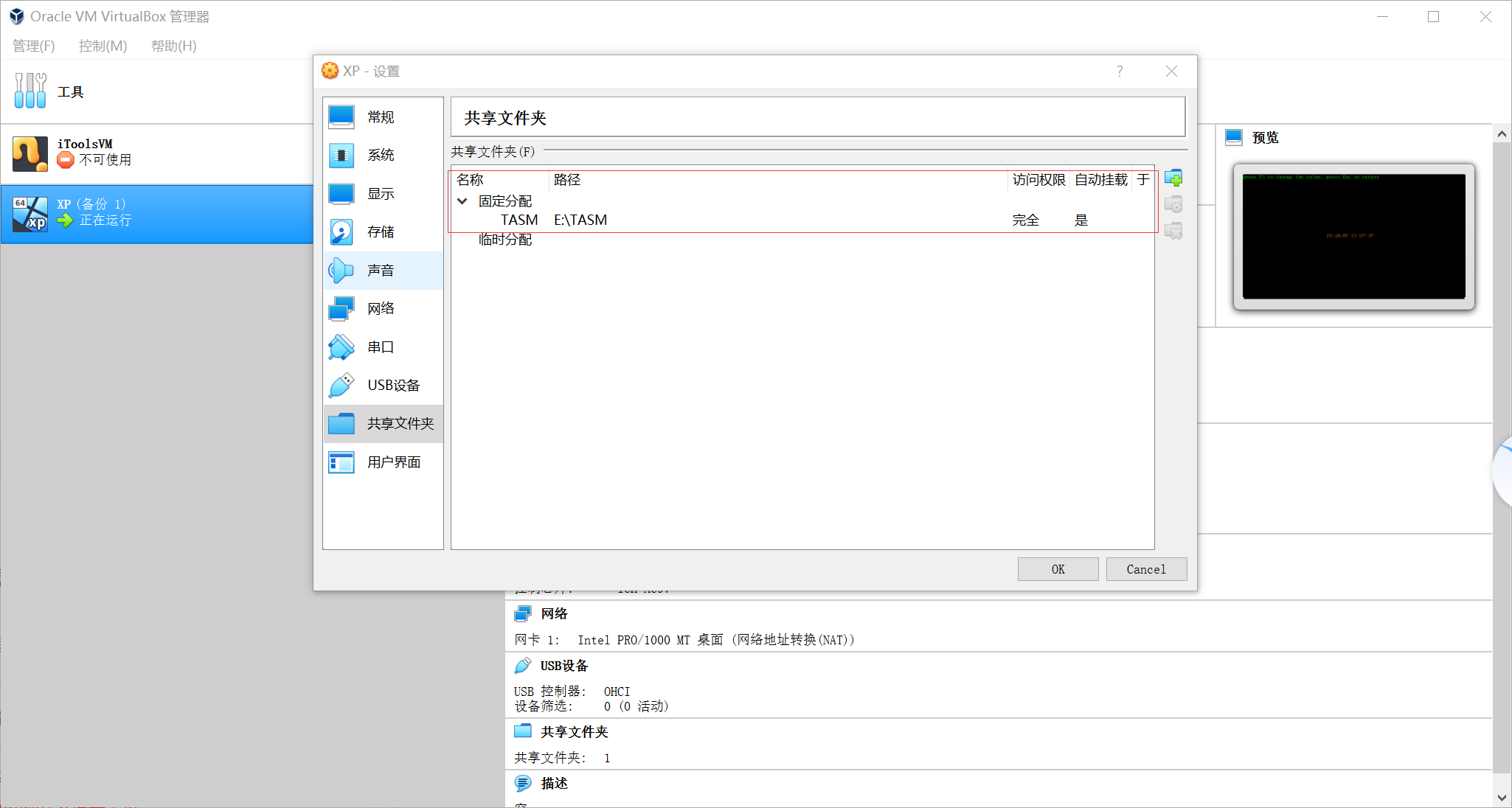Click the scroll up arrow of details pane
This screenshot has width=1512, height=808.
(x=1502, y=134)
